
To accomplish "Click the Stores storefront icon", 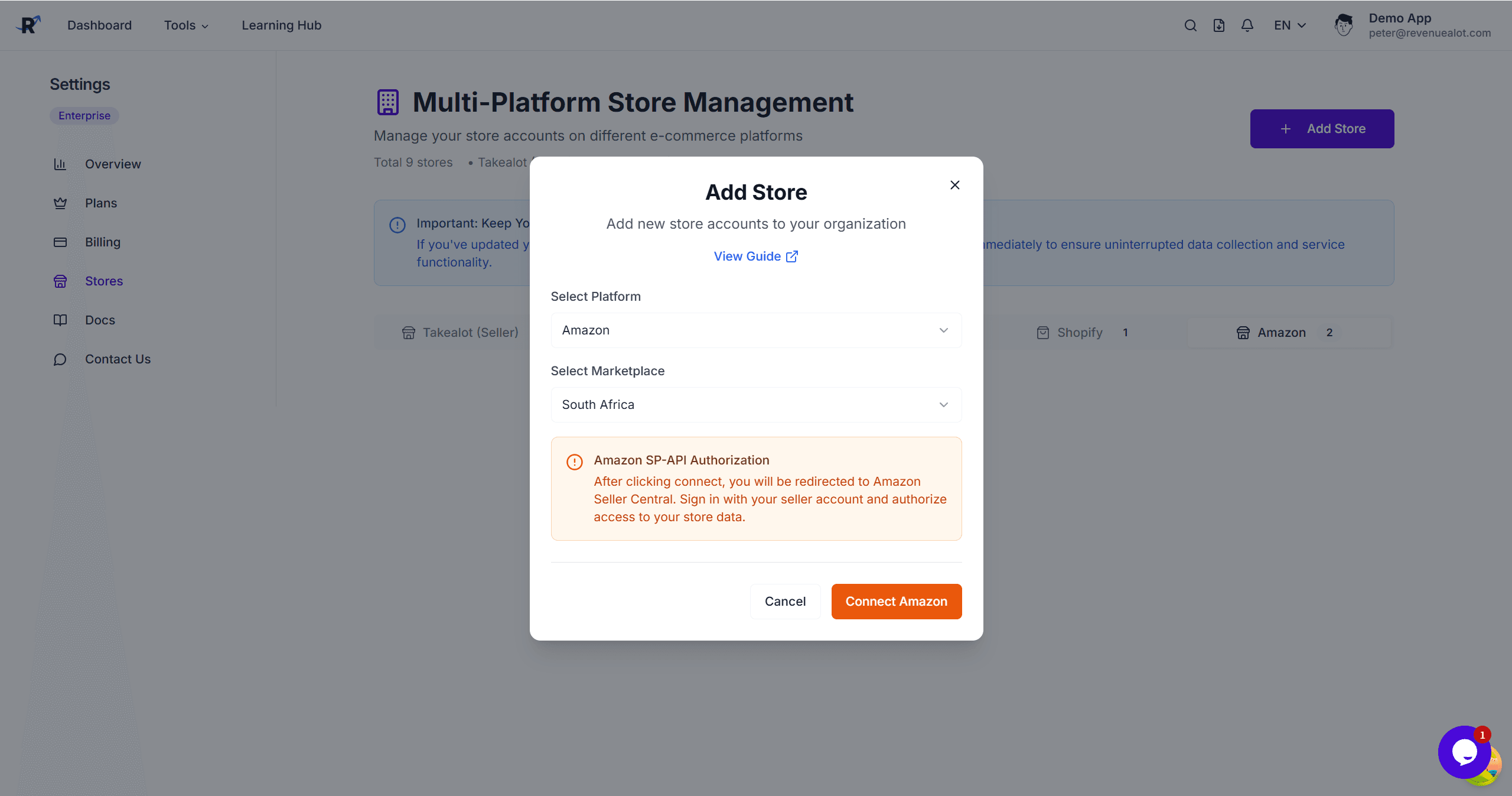I will pos(61,281).
